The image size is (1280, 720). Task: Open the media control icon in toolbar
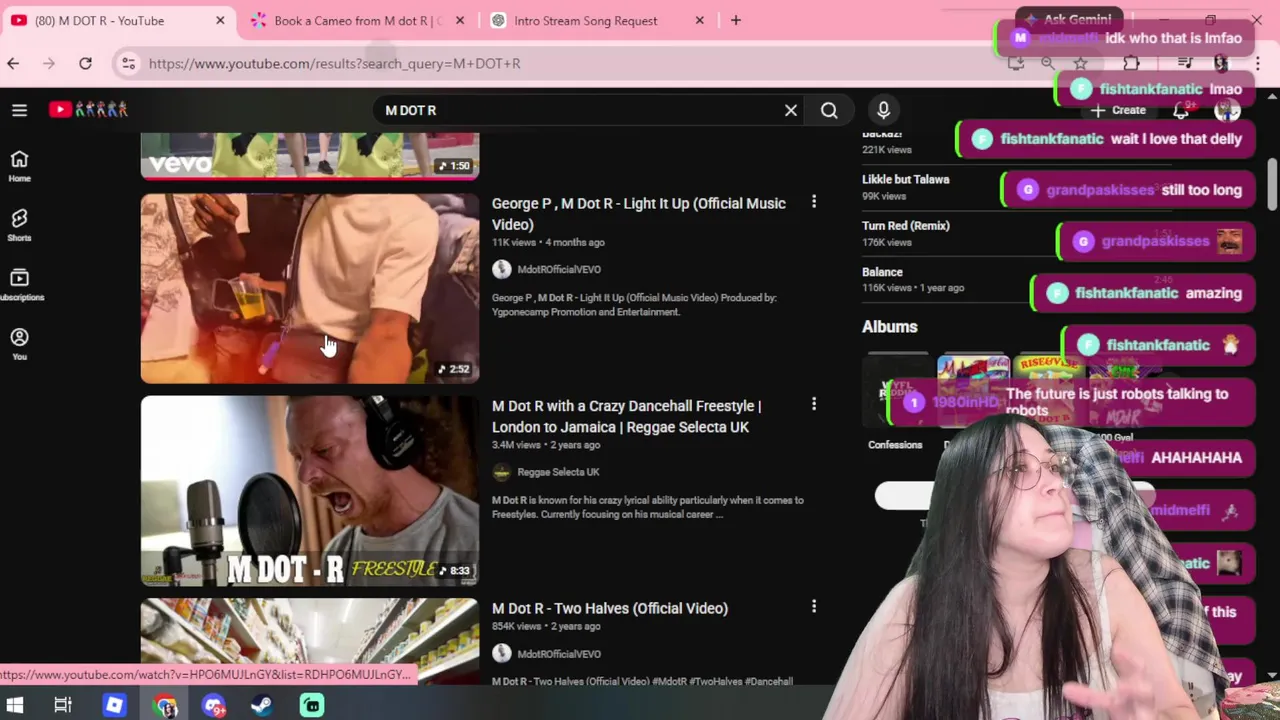(x=1185, y=63)
